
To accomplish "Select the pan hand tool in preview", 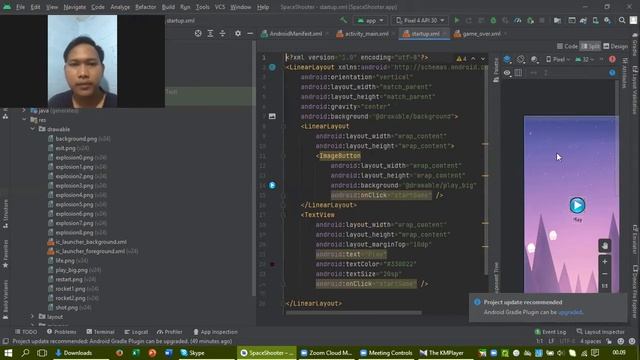I will (x=604, y=246).
